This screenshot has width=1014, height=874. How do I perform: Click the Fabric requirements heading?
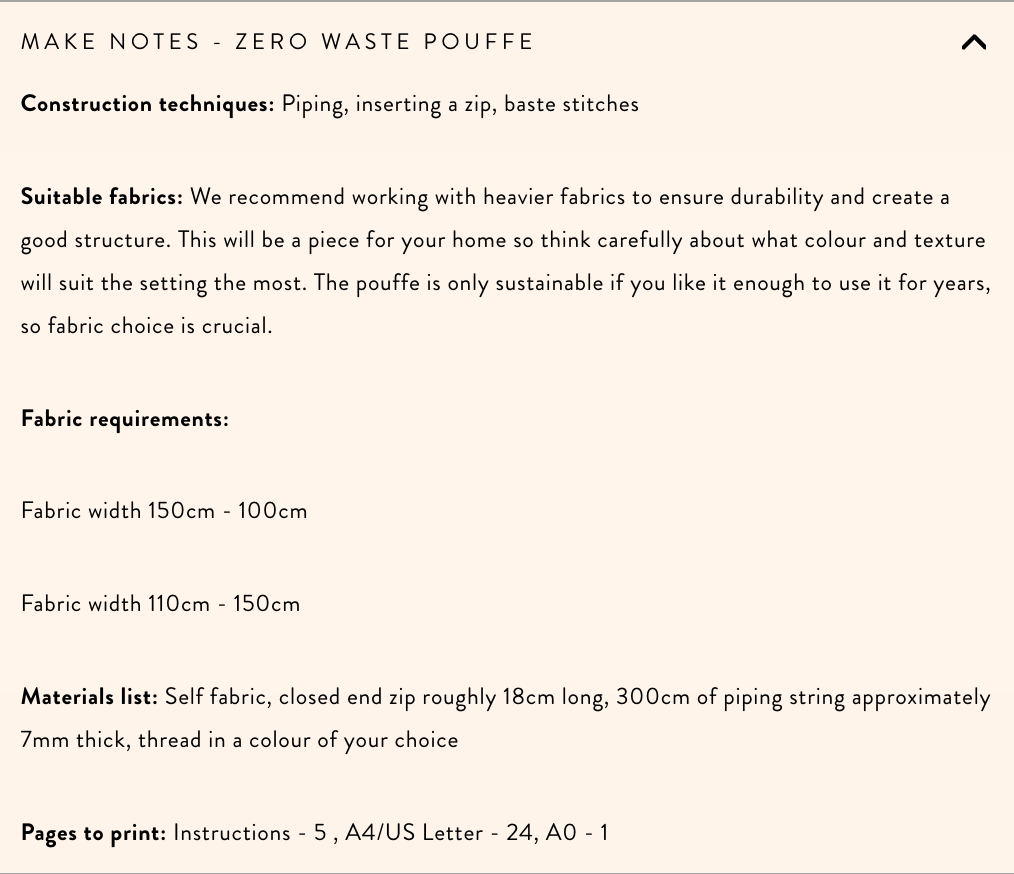point(124,418)
